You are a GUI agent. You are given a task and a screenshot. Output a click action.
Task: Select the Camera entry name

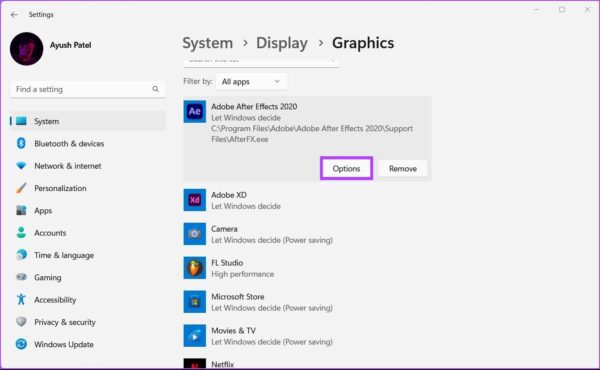click(x=224, y=229)
